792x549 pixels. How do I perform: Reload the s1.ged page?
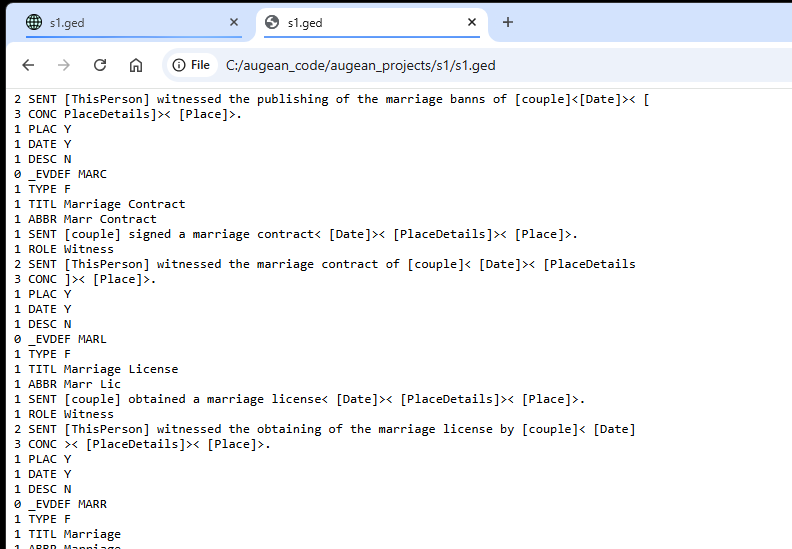pyautogui.click(x=100, y=65)
